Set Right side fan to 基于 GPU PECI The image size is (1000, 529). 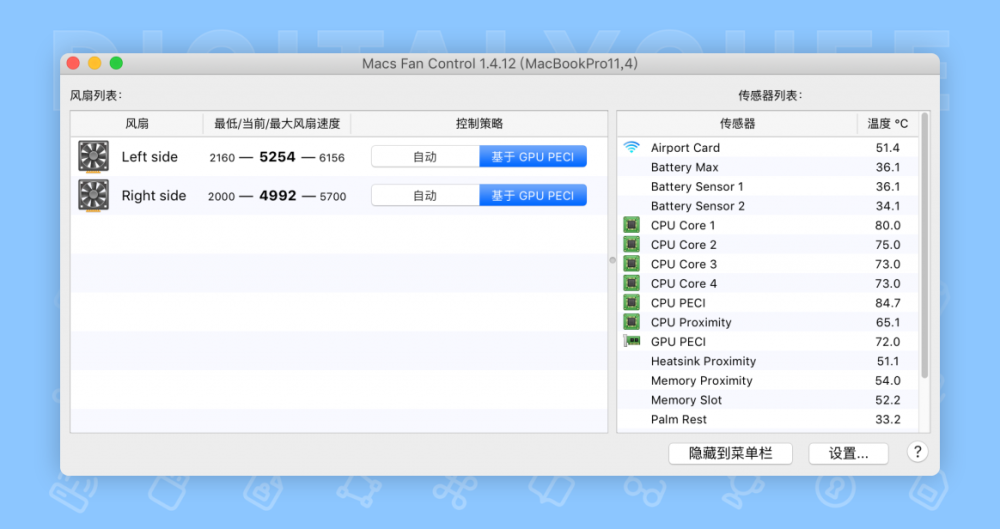click(x=533, y=196)
